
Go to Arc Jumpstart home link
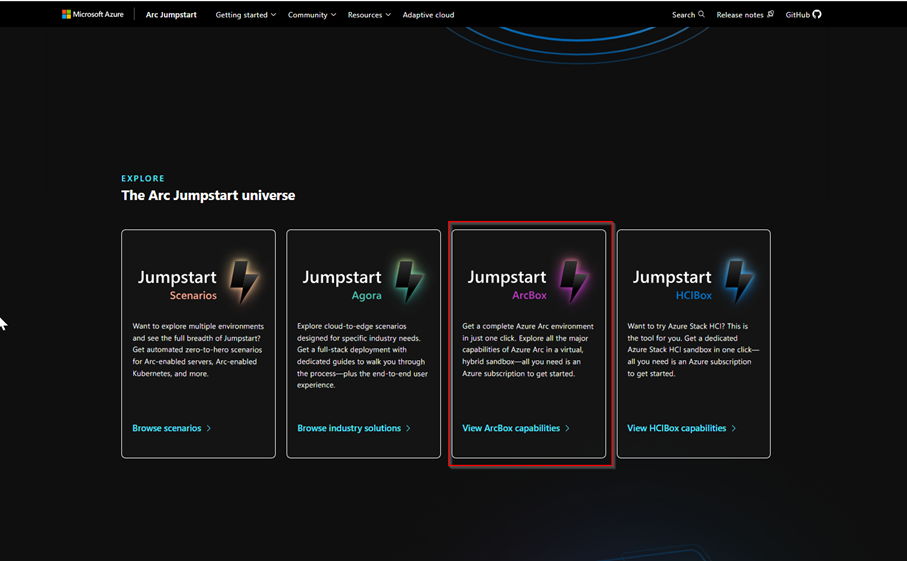[x=171, y=15]
